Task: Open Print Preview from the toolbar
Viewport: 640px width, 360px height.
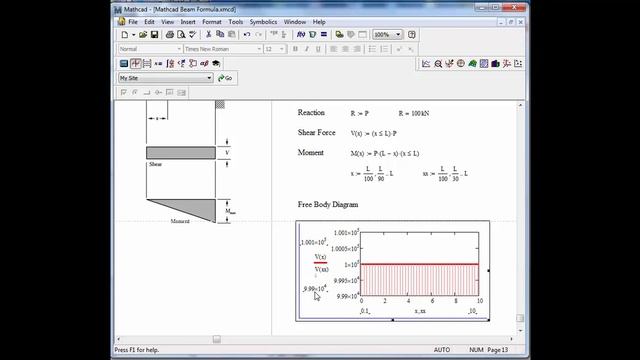Action: click(181, 35)
